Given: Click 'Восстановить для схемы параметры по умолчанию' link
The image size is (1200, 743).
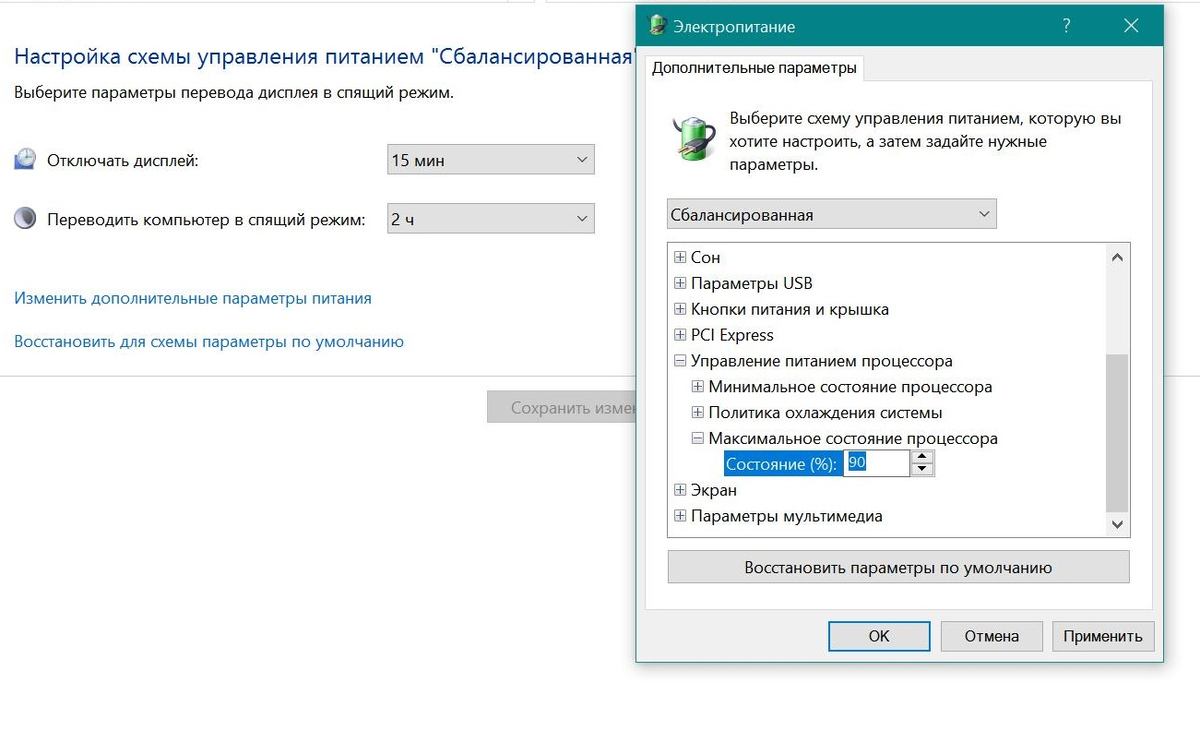Looking at the screenshot, I should click(x=209, y=341).
